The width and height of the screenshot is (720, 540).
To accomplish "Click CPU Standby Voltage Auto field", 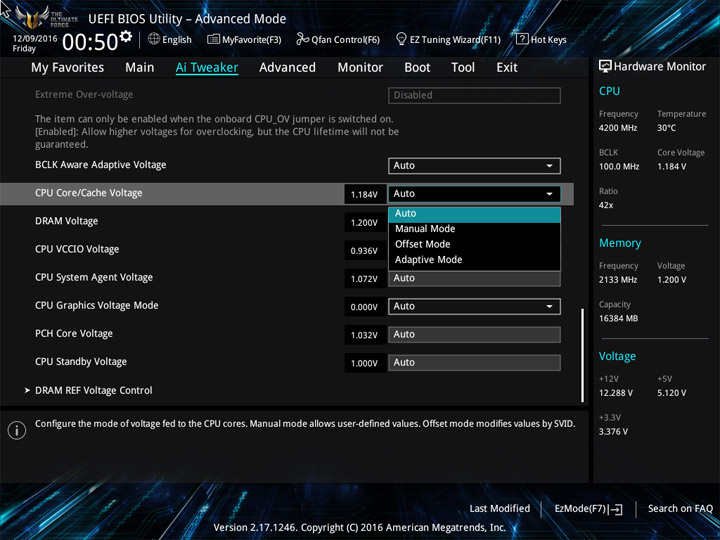I will [474, 363].
